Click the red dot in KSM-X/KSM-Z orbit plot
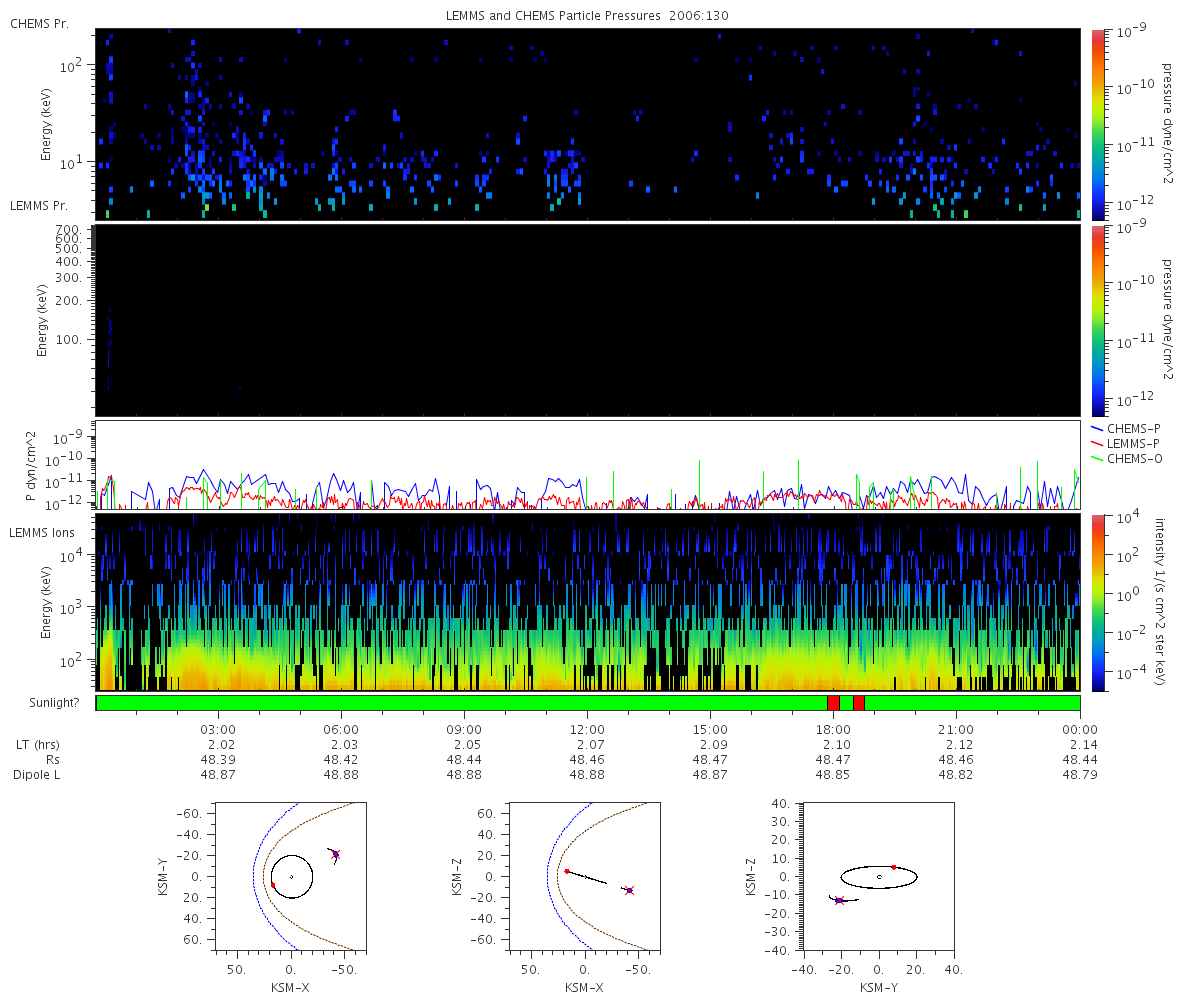This screenshot has width=1200, height=1000. coord(567,871)
